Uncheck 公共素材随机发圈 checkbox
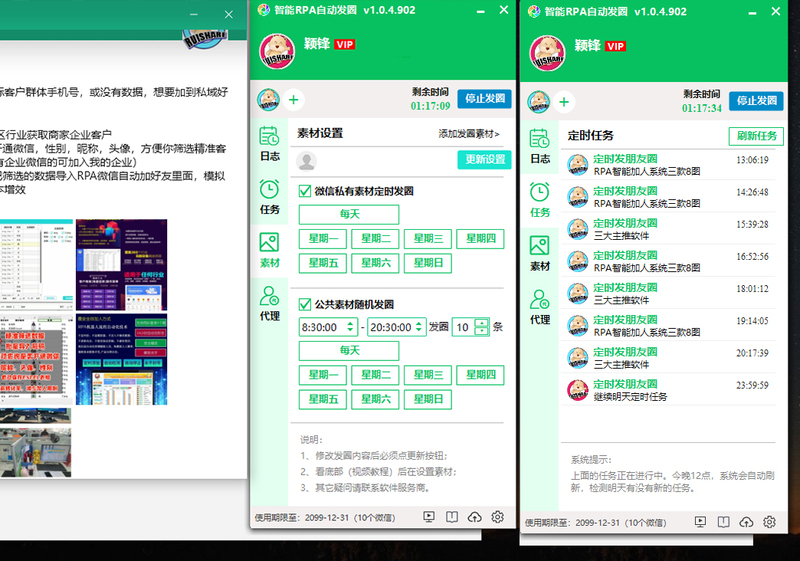 click(305, 304)
